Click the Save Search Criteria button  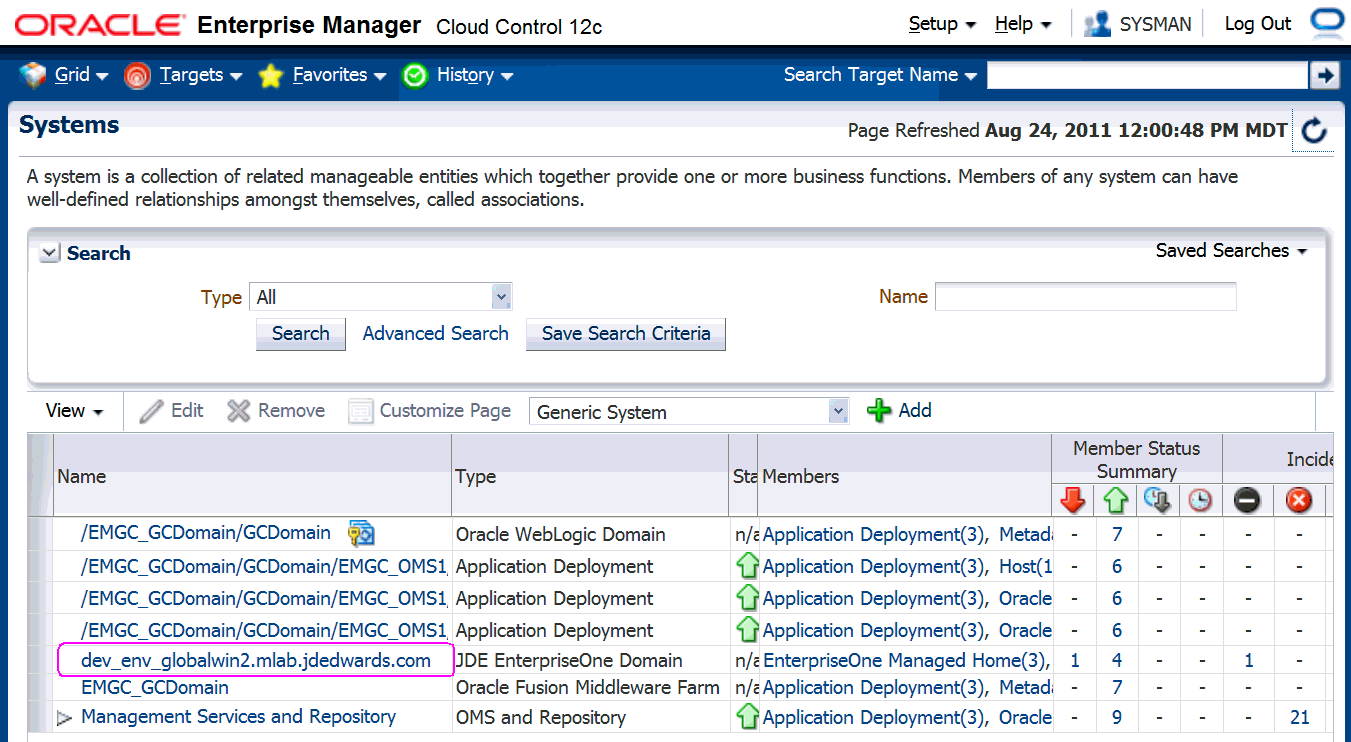tap(625, 334)
